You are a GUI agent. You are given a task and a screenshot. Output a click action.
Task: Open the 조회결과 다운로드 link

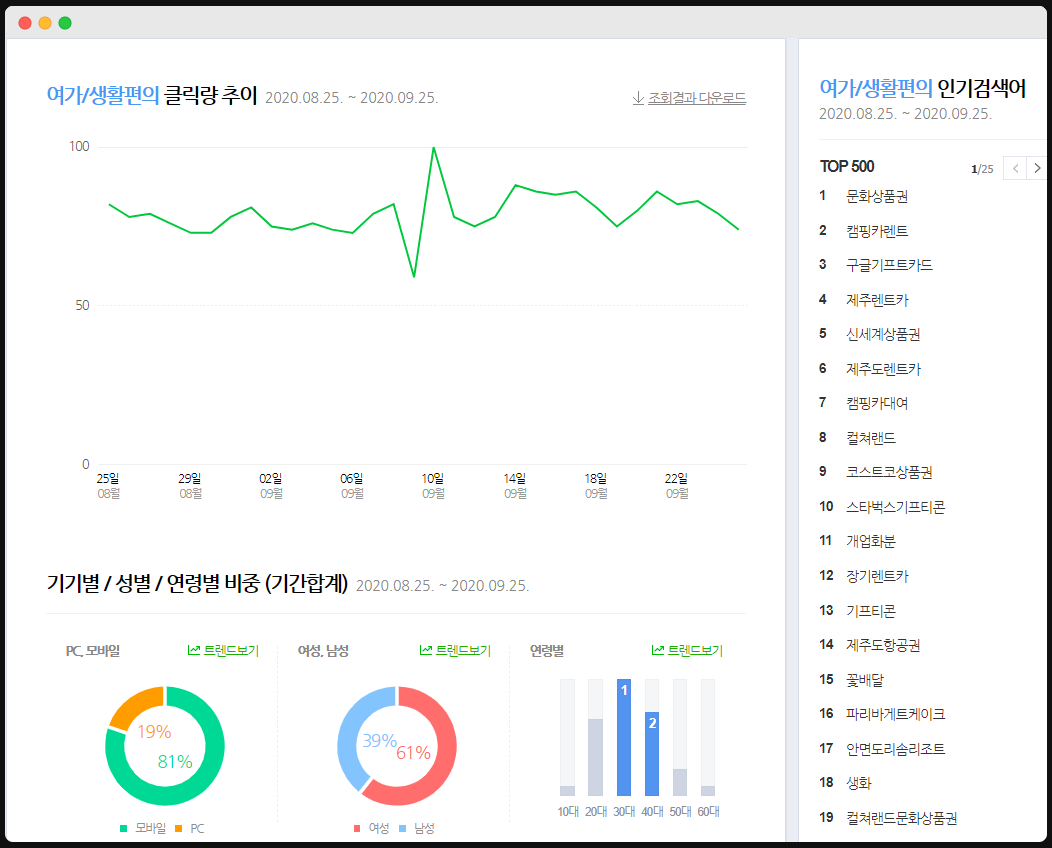[696, 98]
